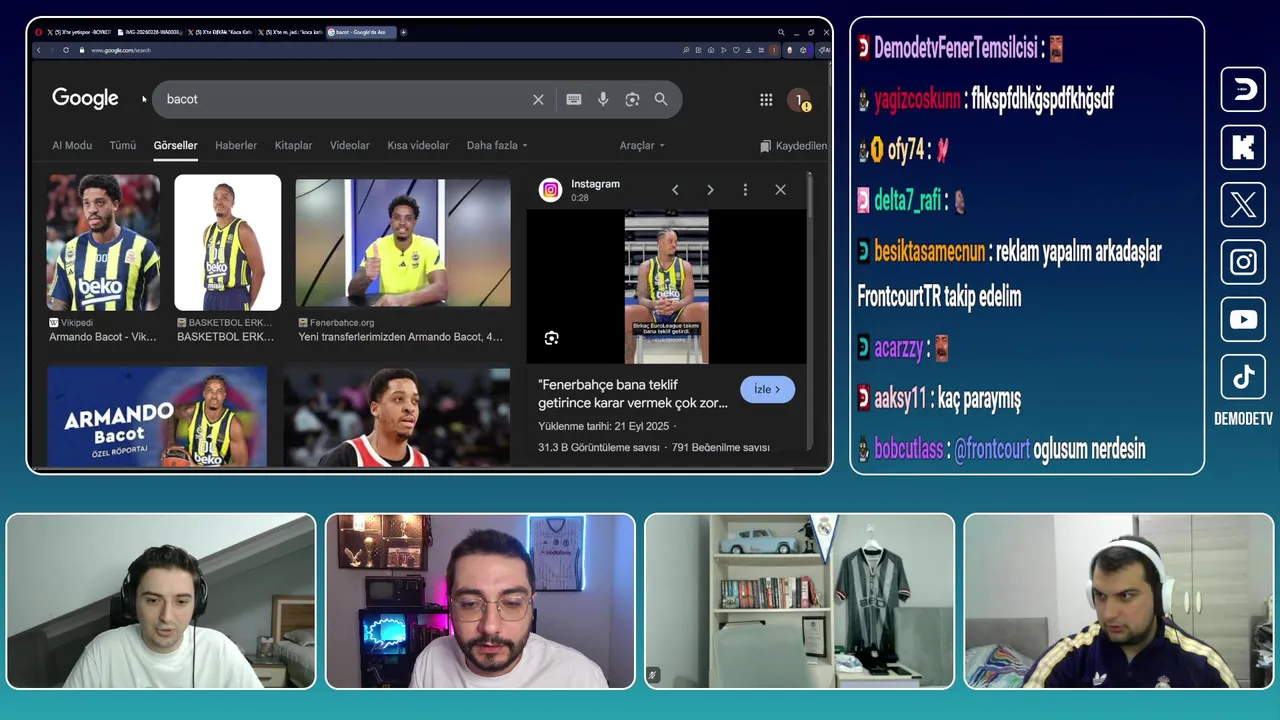The width and height of the screenshot is (1280, 720).
Task: Switch to the 'X'te yetinpor' browser tab
Action: click(79, 32)
